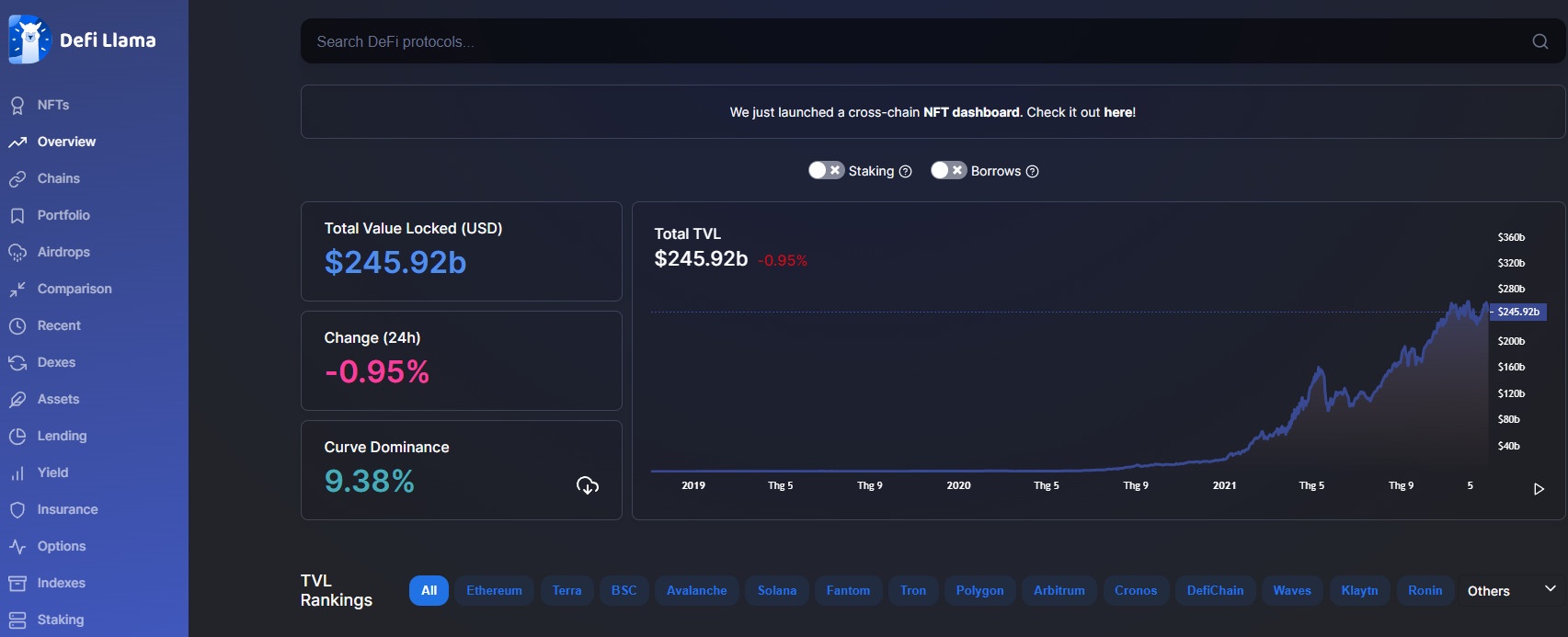This screenshot has height=637, width=1568.
Task: Download data using the cloud download icon
Action: point(588,485)
